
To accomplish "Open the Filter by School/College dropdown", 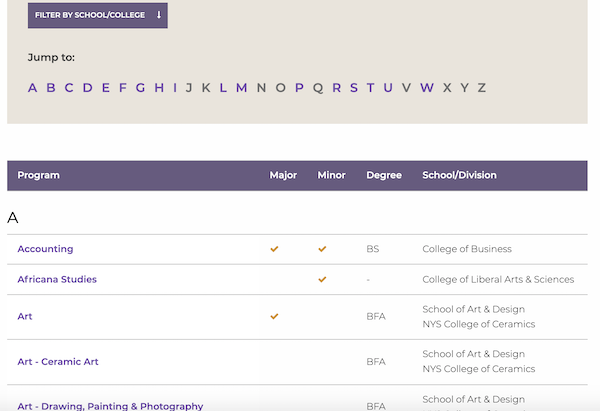I will click(98, 15).
